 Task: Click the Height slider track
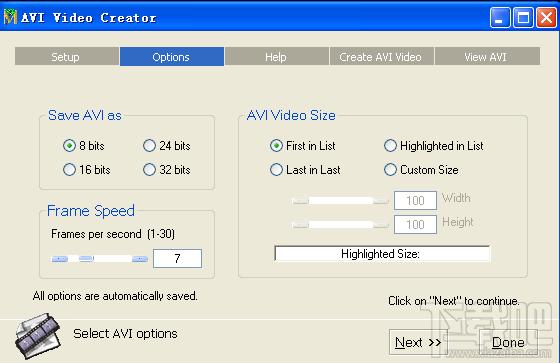pyautogui.click(x=340, y=225)
